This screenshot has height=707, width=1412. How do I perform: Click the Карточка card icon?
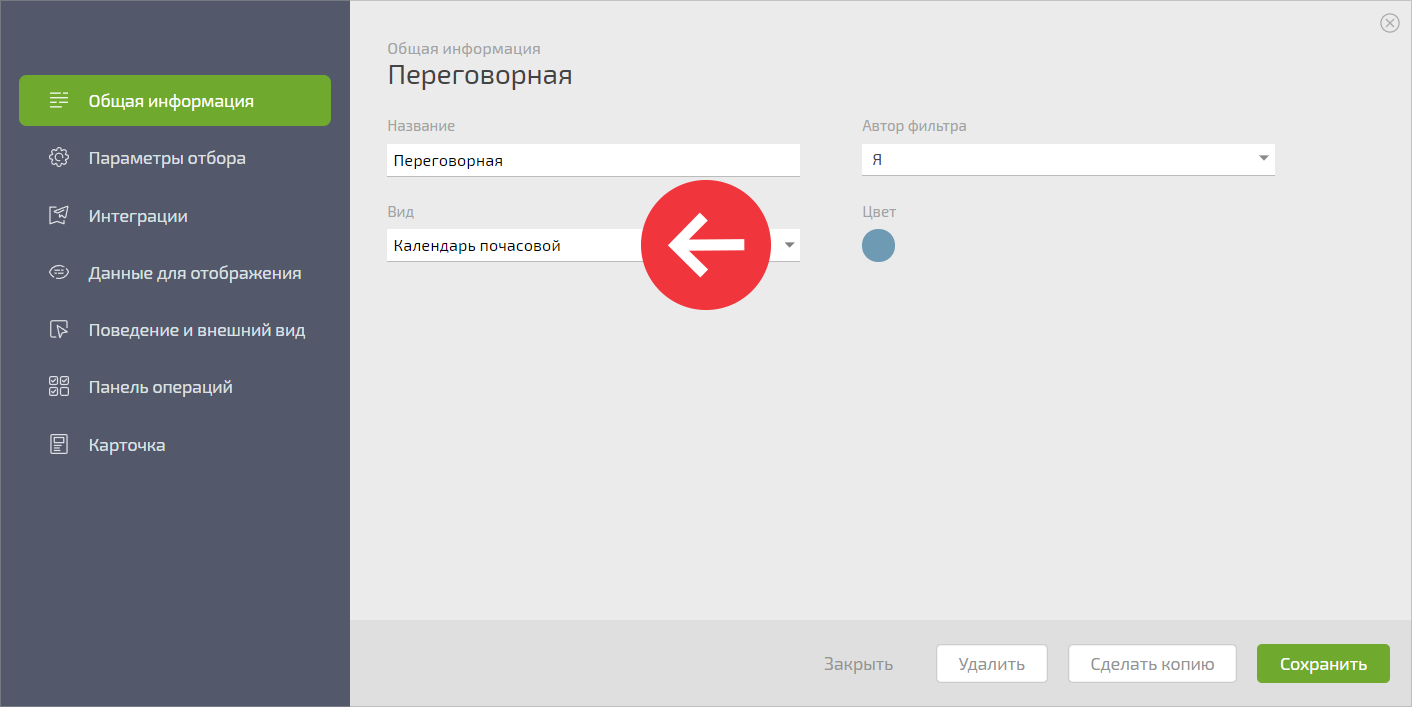(59, 444)
